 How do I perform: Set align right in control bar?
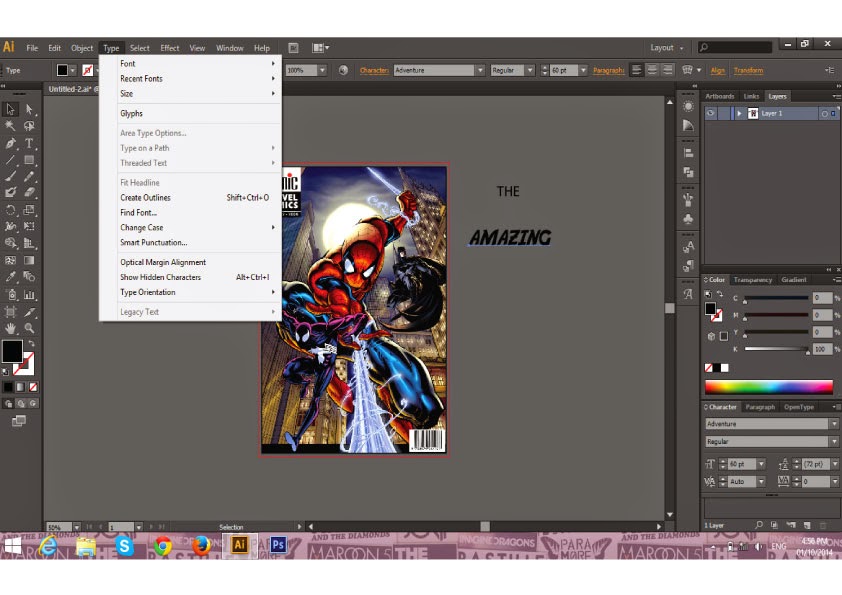[667, 70]
